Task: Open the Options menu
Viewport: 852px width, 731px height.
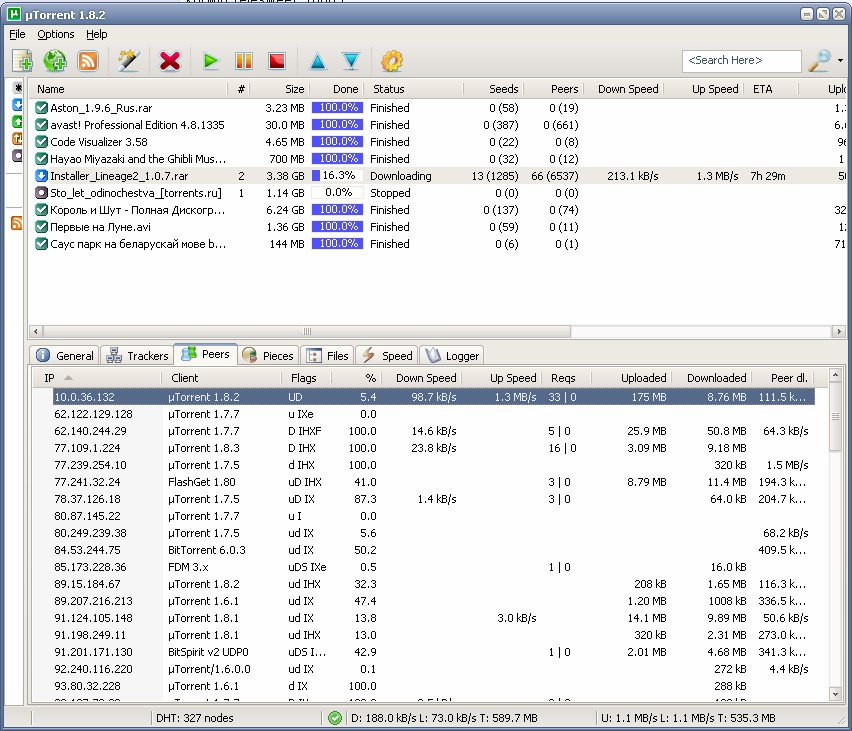Action: pyautogui.click(x=56, y=34)
